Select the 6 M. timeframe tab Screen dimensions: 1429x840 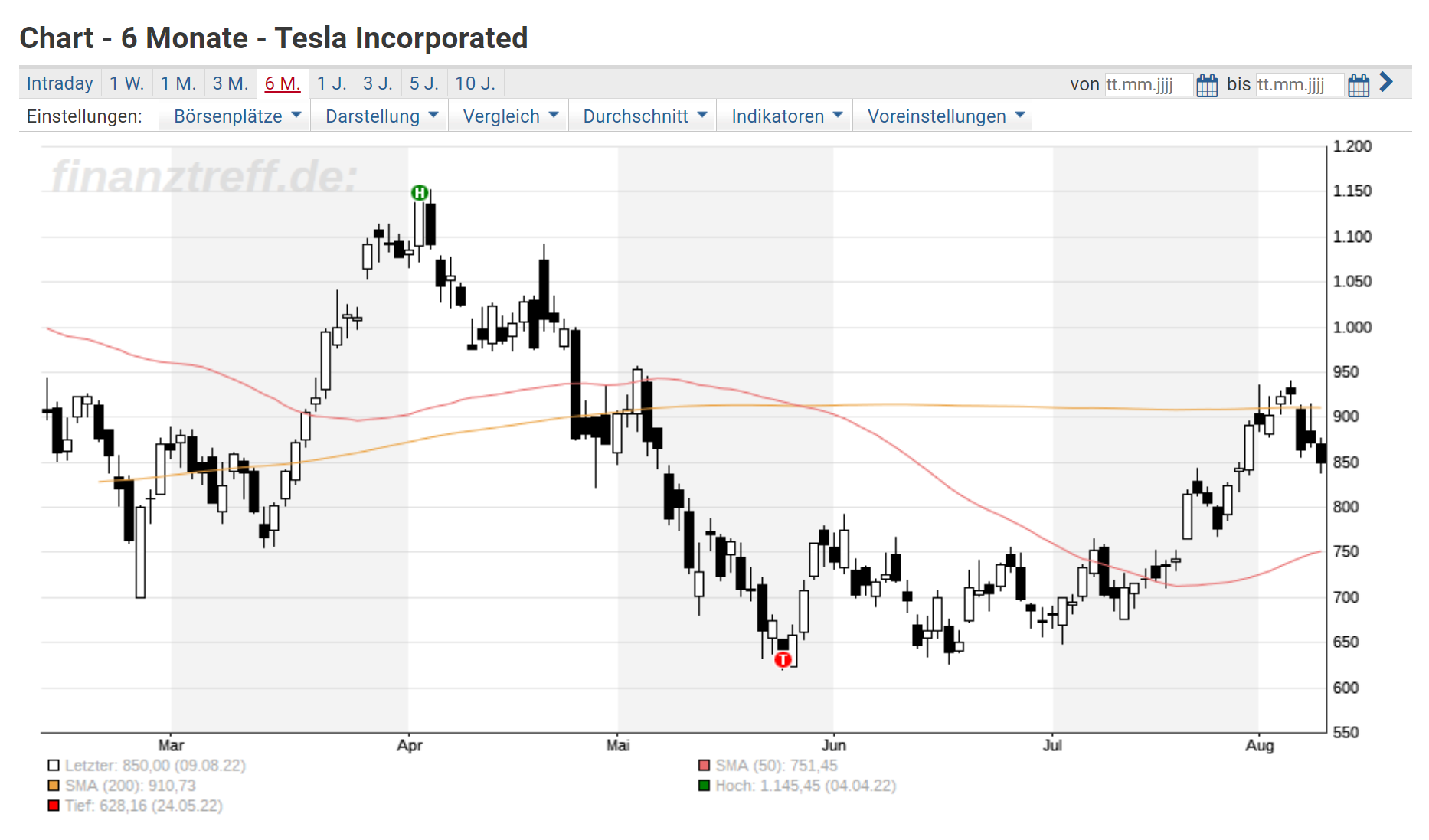pos(283,83)
